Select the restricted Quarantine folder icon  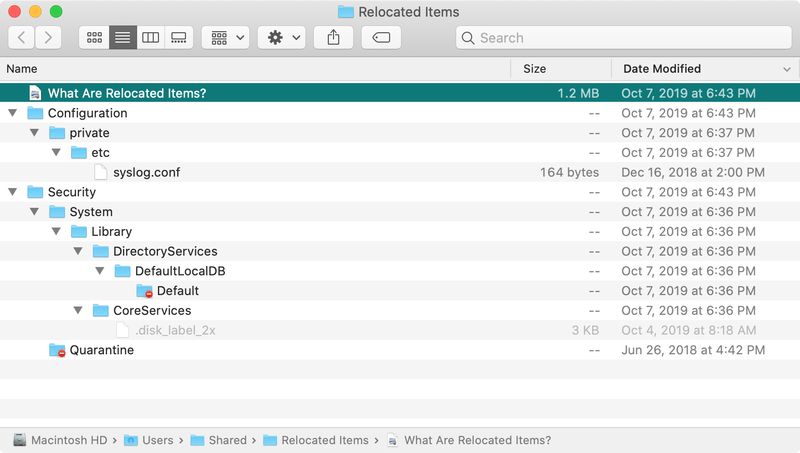(x=57, y=350)
